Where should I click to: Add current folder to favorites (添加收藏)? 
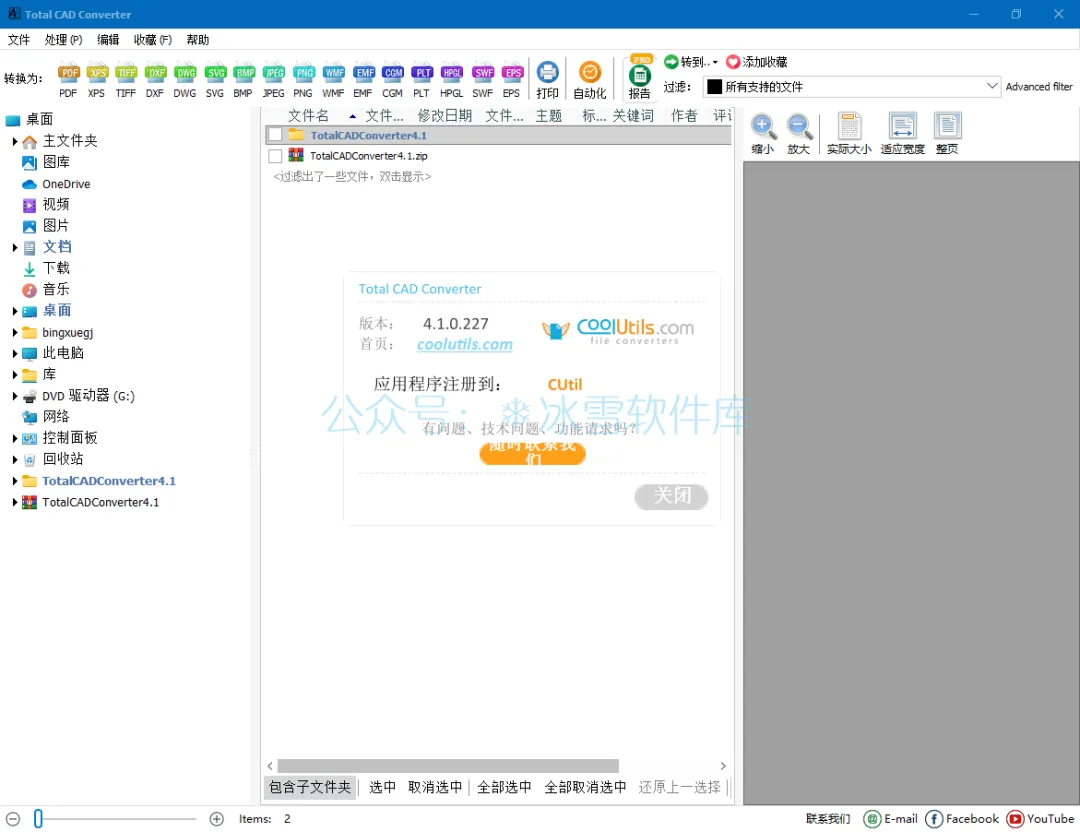tap(756, 62)
